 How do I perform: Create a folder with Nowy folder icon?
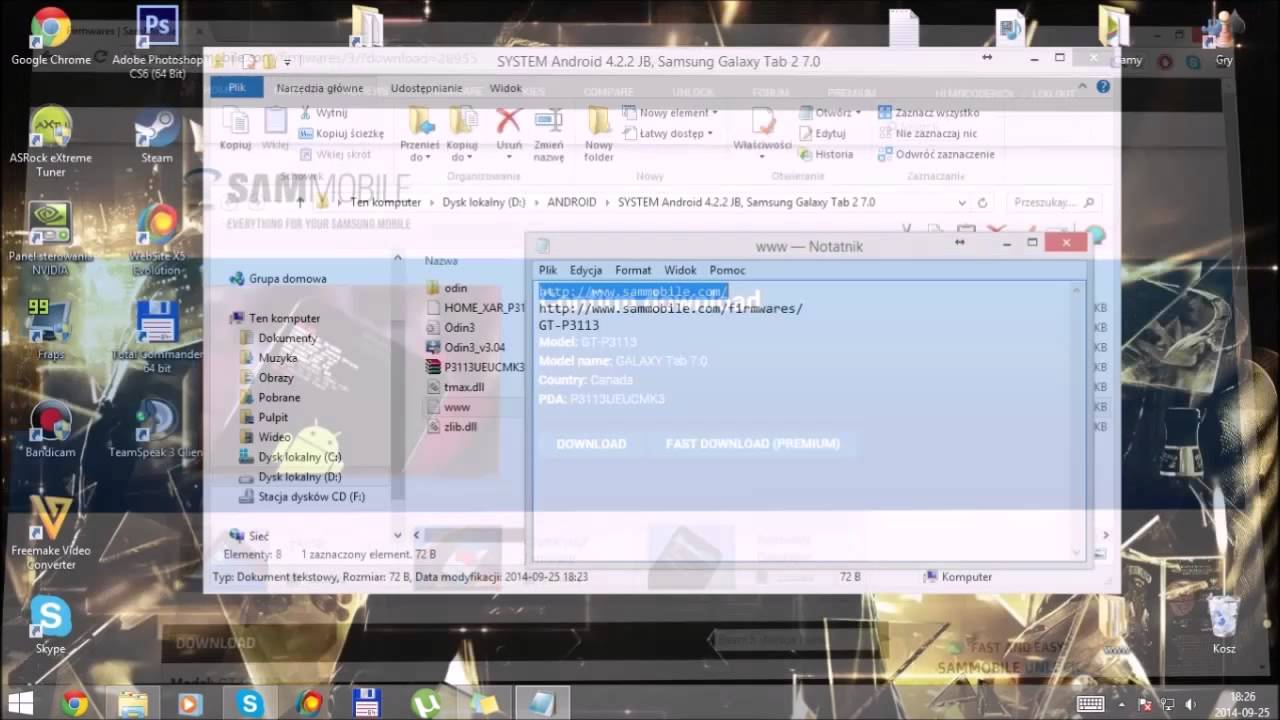click(599, 134)
